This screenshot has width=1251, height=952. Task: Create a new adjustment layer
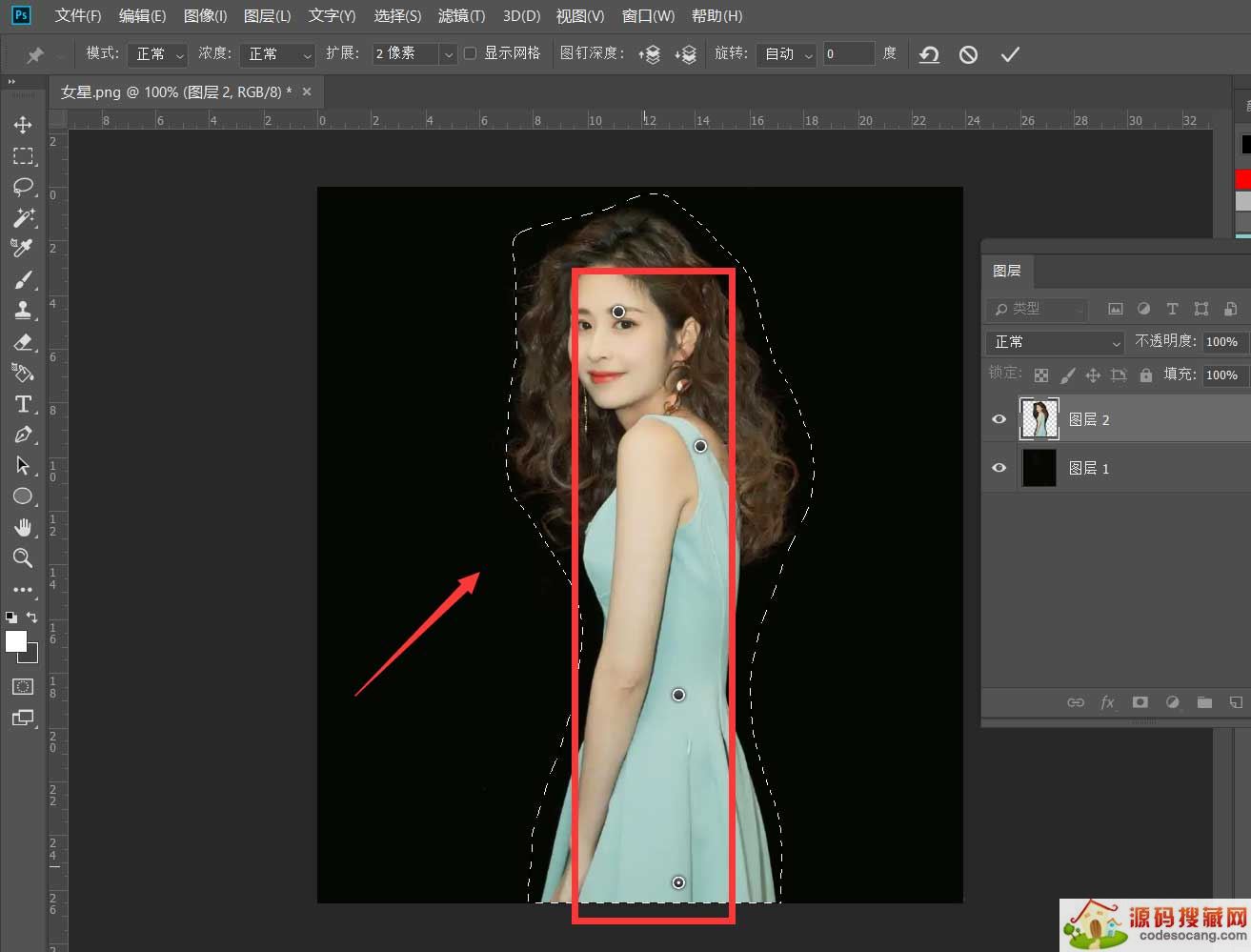pyautogui.click(x=1172, y=702)
